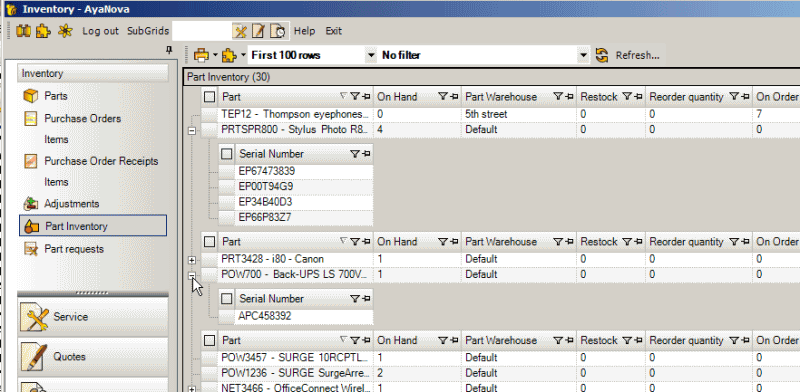Click the Quotes notepad and pen icon
This screenshot has height=392, width=800.
click(34, 357)
